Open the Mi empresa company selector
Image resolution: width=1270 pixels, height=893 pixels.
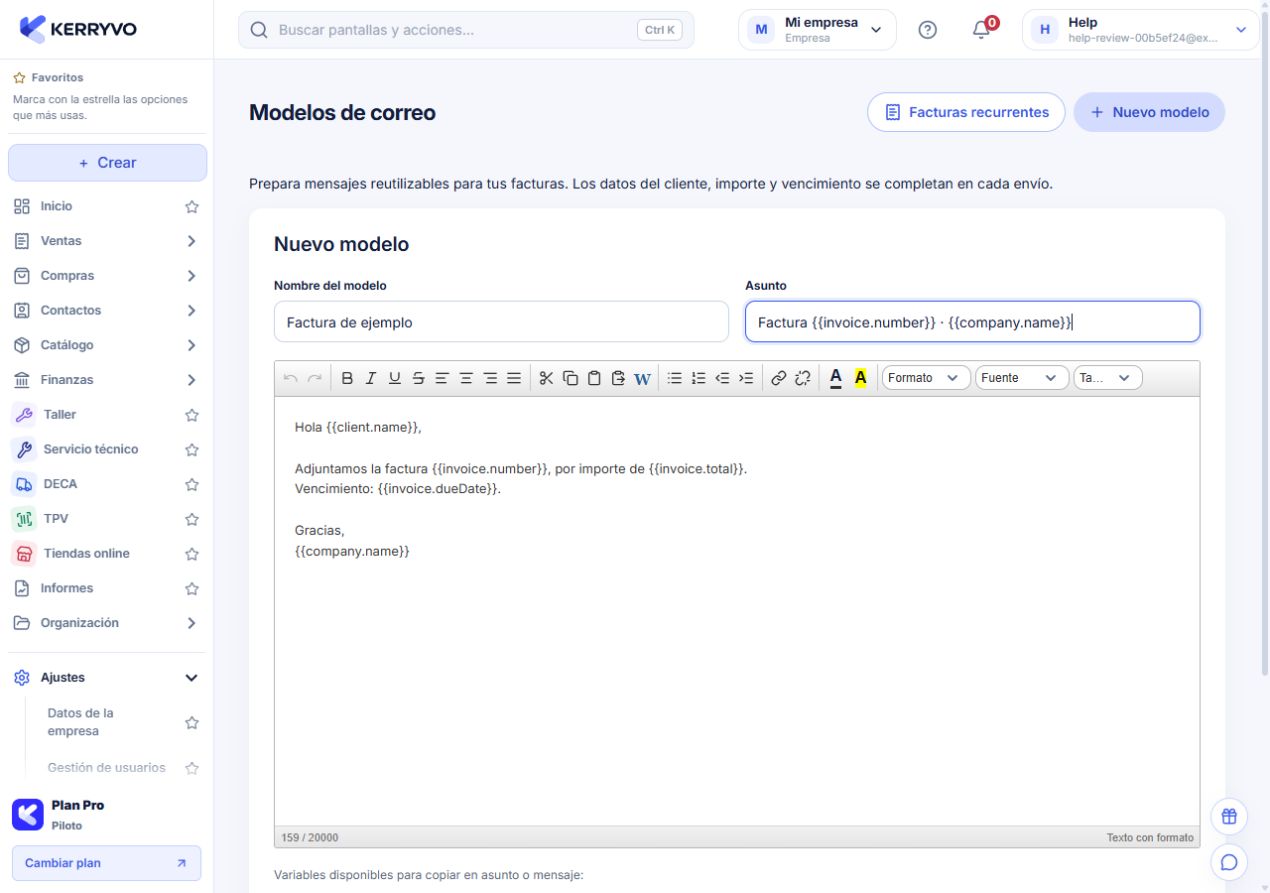click(817, 30)
